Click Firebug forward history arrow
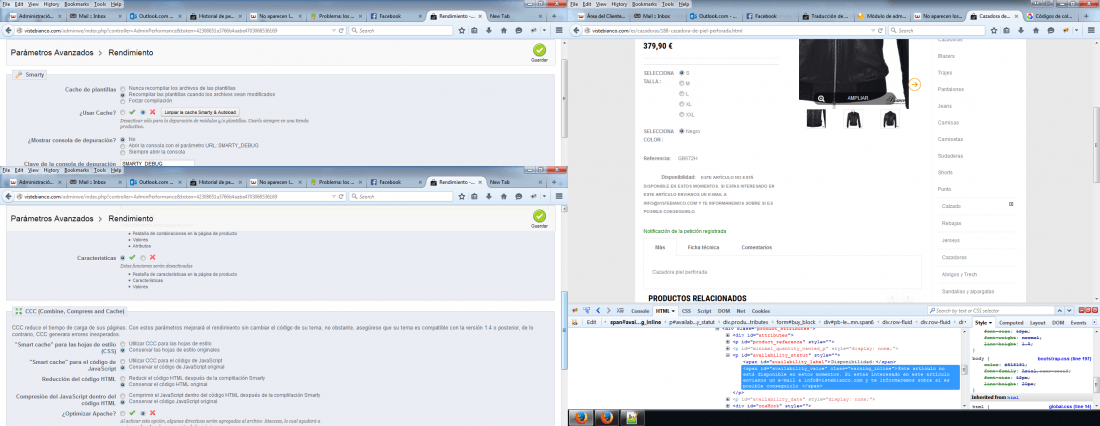 click(608, 310)
